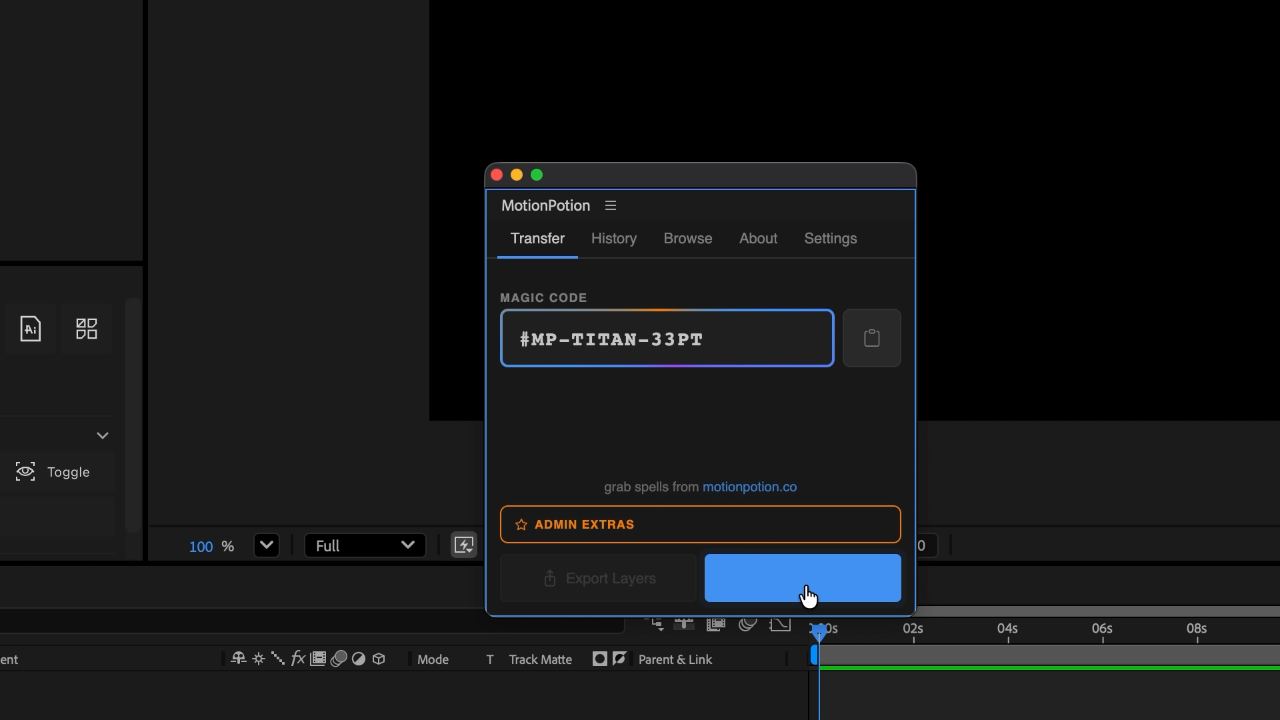Open the MotionPotion hamburger menu

610,206
